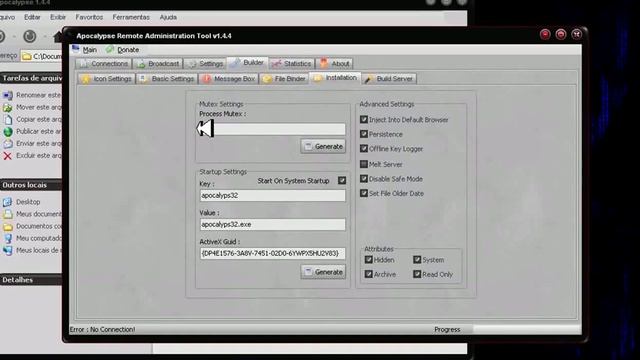Switch to Icon Settings sub-tab
The image size is (640, 360).
107,79
